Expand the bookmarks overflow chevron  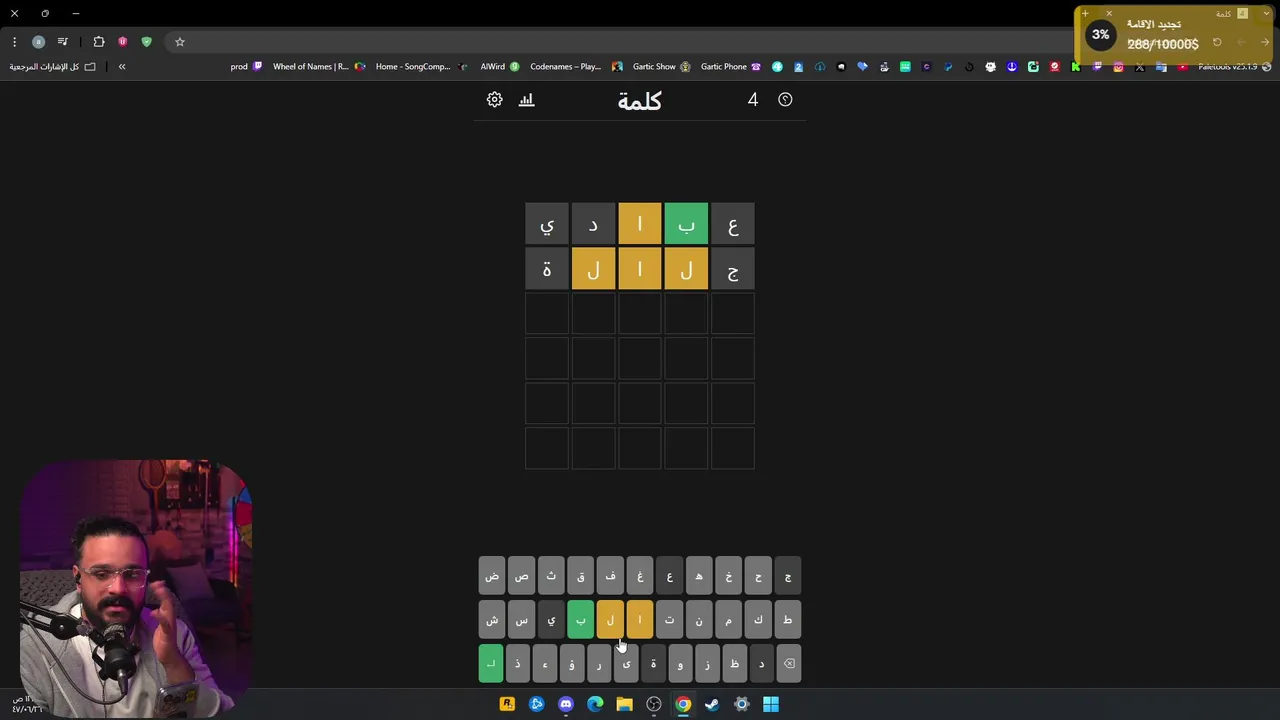tap(122, 67)
